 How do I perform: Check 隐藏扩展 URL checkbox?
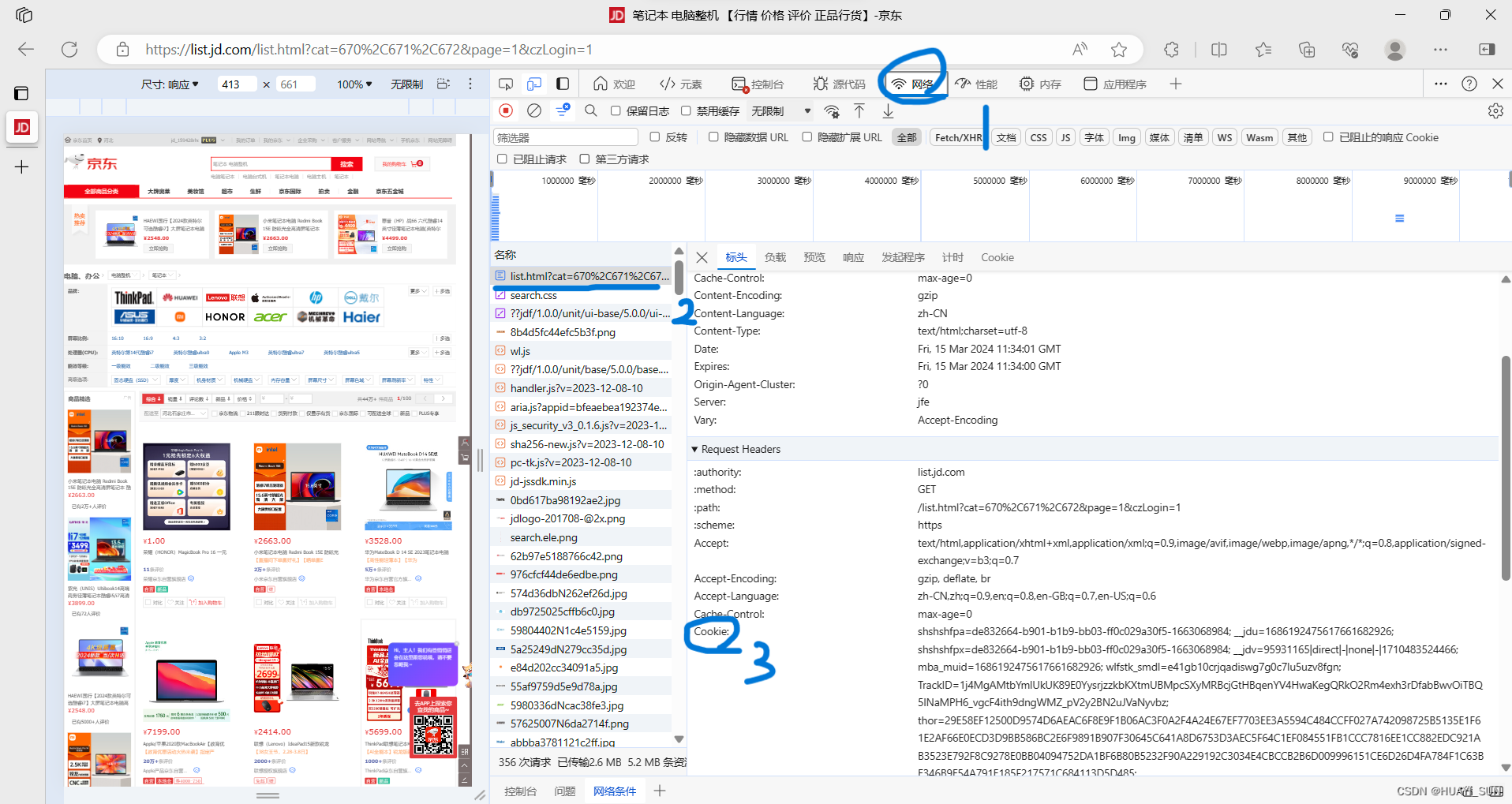(807, 137)
